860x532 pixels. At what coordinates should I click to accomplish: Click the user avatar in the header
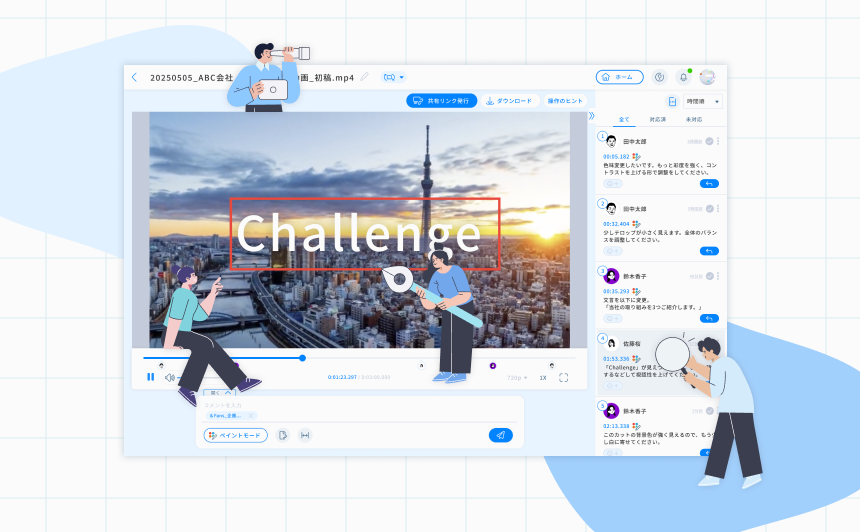pos(707,77)
